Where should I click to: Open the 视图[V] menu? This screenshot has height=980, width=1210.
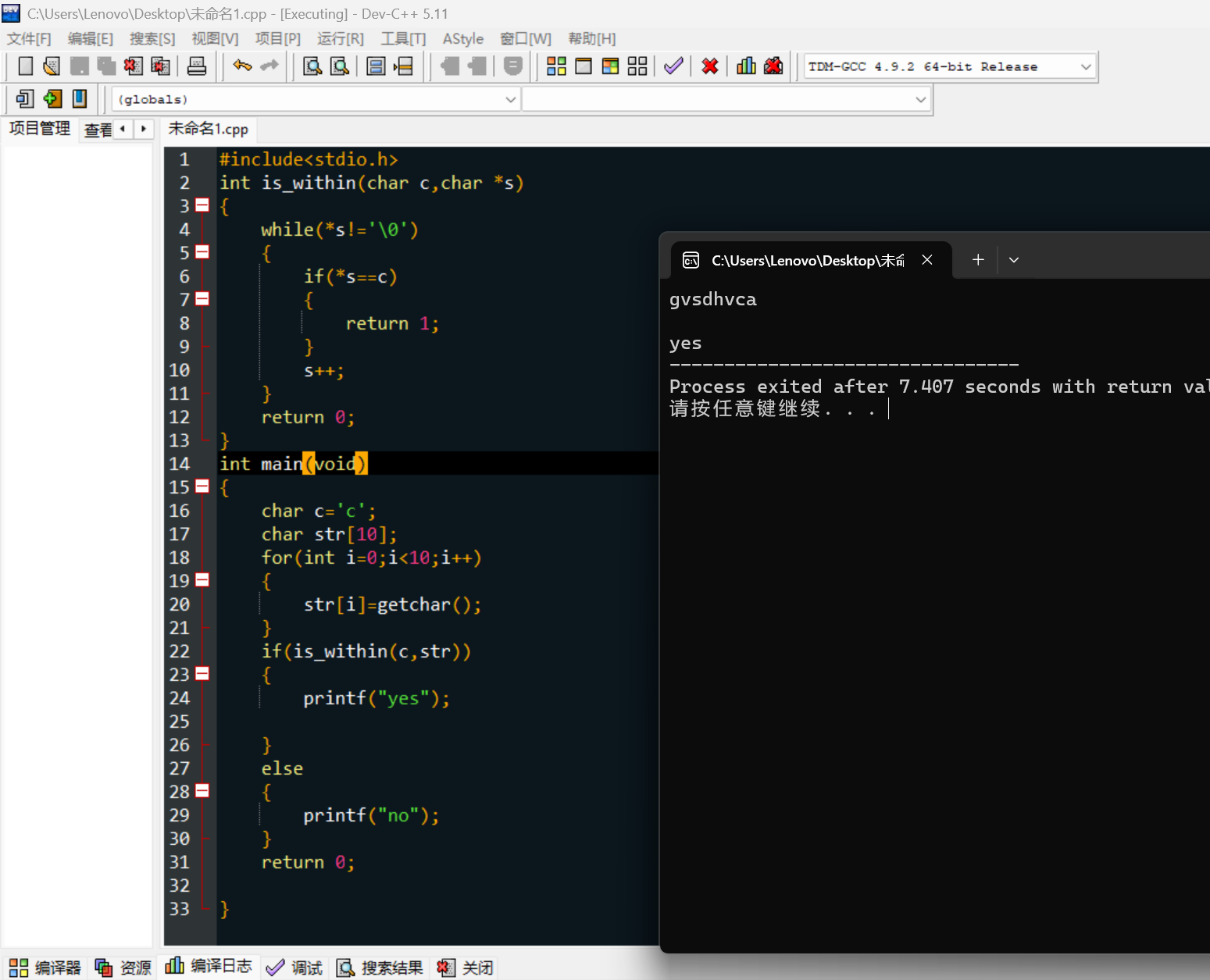coord(215,39)
